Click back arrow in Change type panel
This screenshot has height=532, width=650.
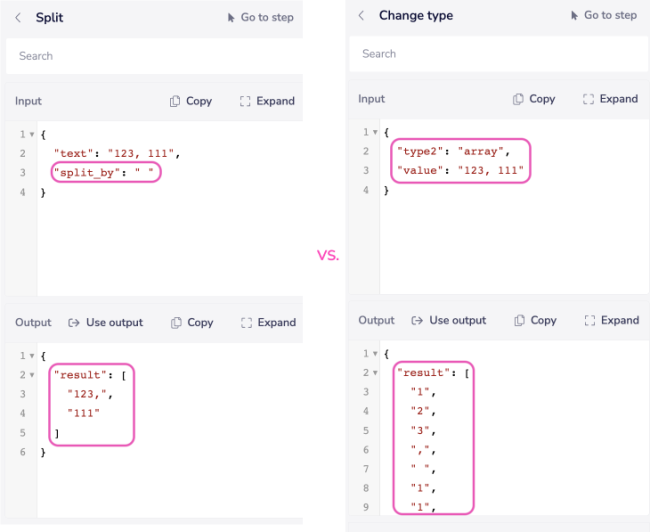click(x=361, y=16)
